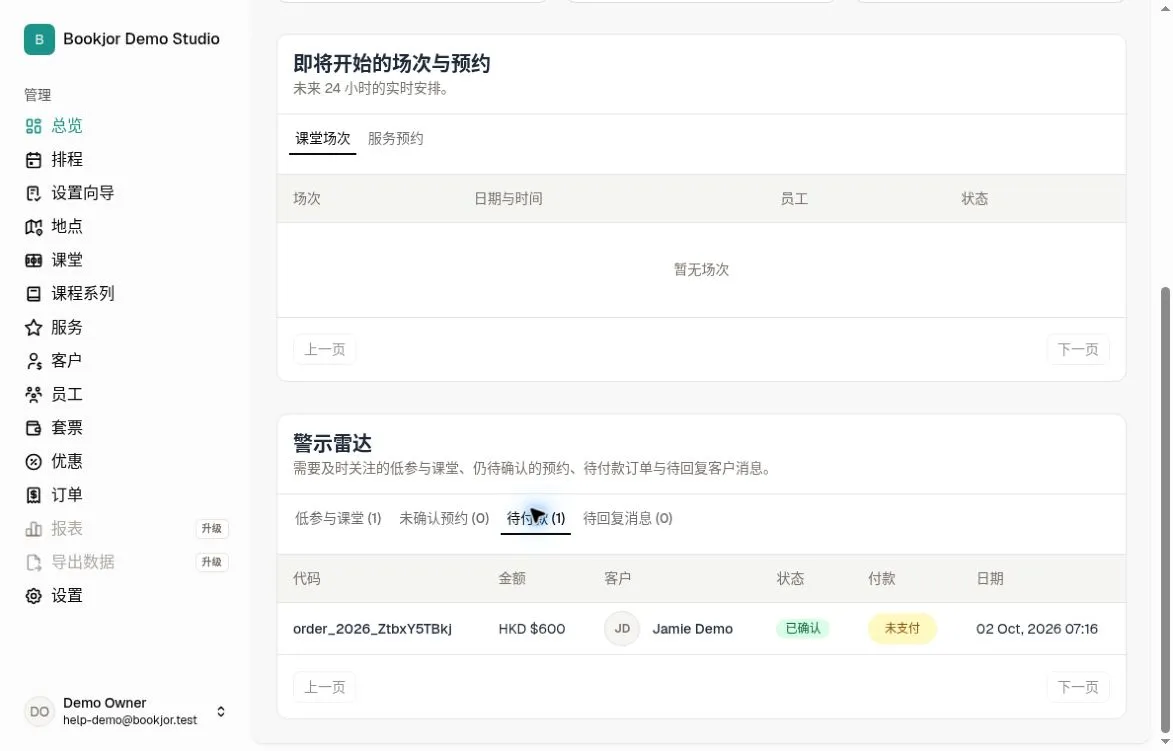Click the 代码 column header
The width and height of the screenshot is (1173, 751).
click(x=307, y=578)
